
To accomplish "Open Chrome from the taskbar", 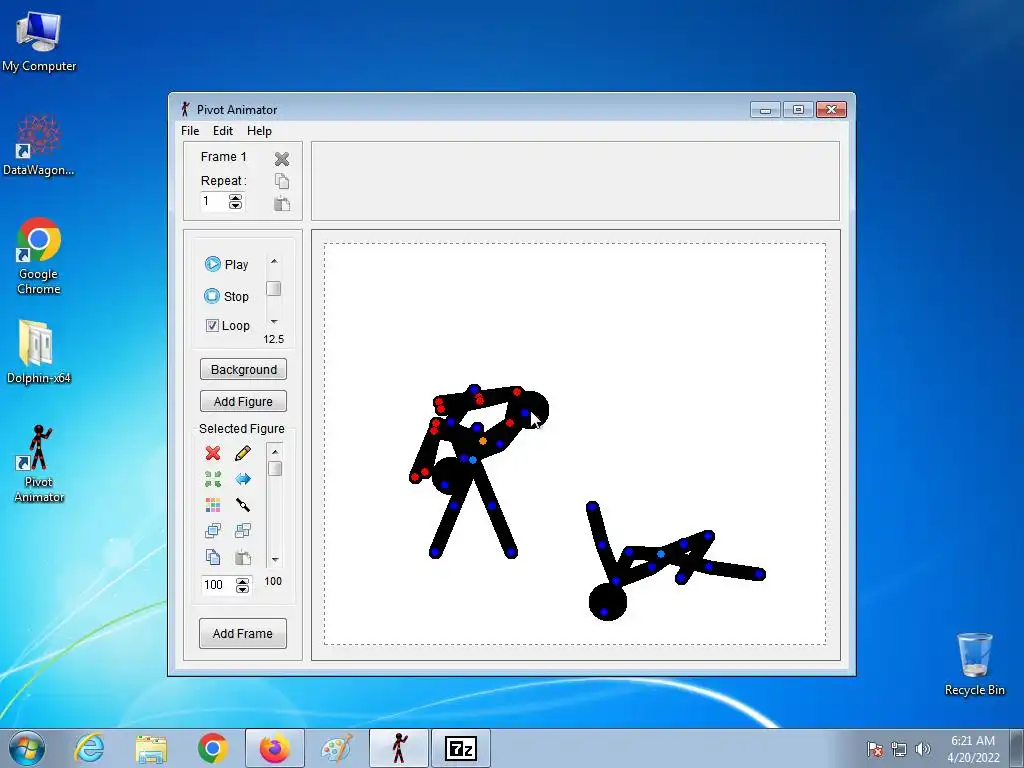I will [213, 748].
